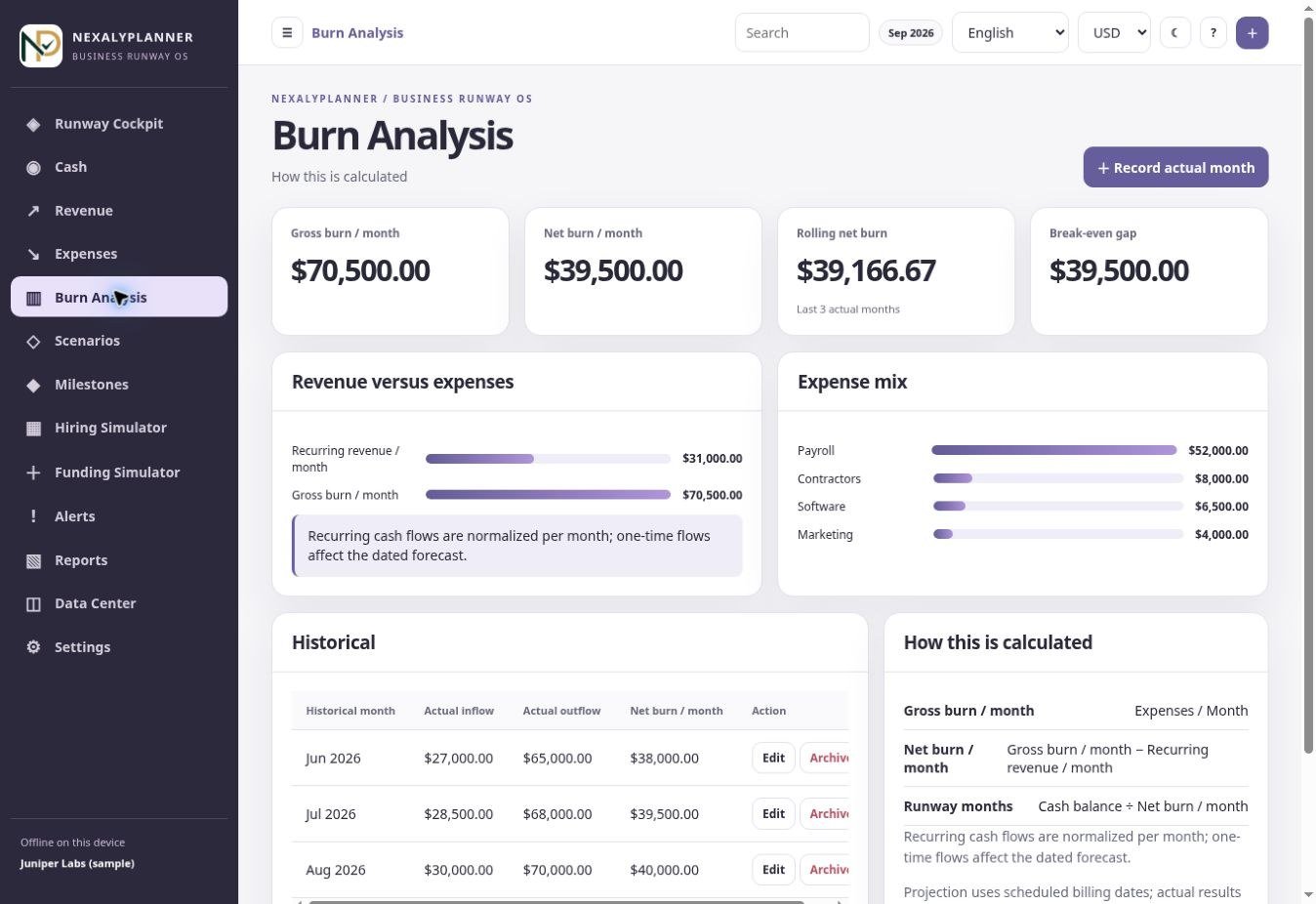Viewport: 1316px width, 904px height.
Task: Click the Reports sidebar icon
Action: pyautogui.click(x=33, y=560)
